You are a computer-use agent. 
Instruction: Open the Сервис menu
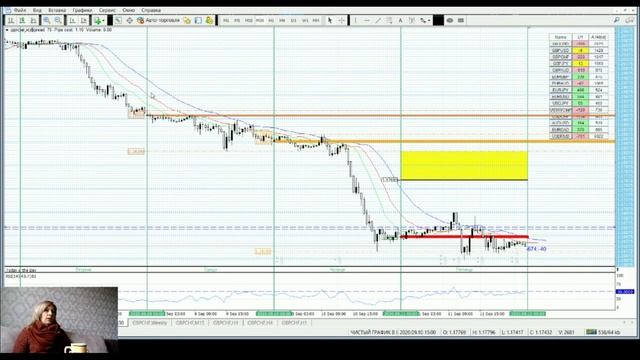pos(107,10)
